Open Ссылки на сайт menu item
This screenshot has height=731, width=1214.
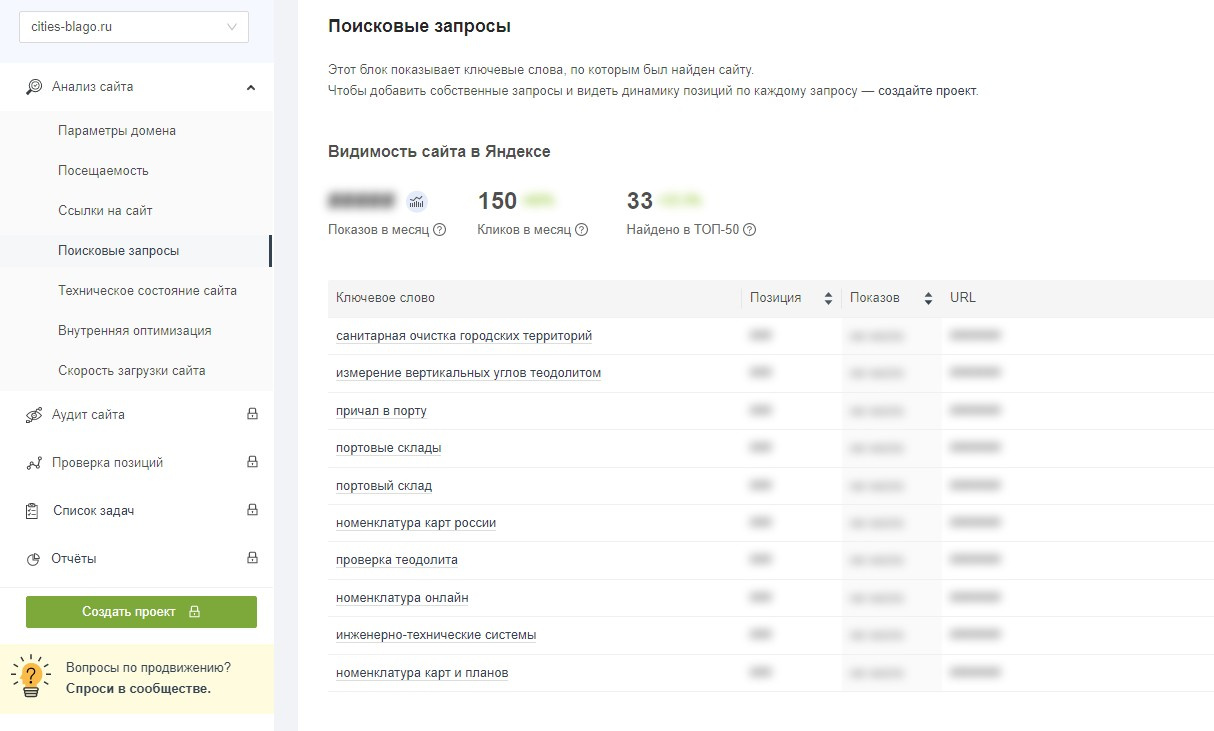pos(105,211)
